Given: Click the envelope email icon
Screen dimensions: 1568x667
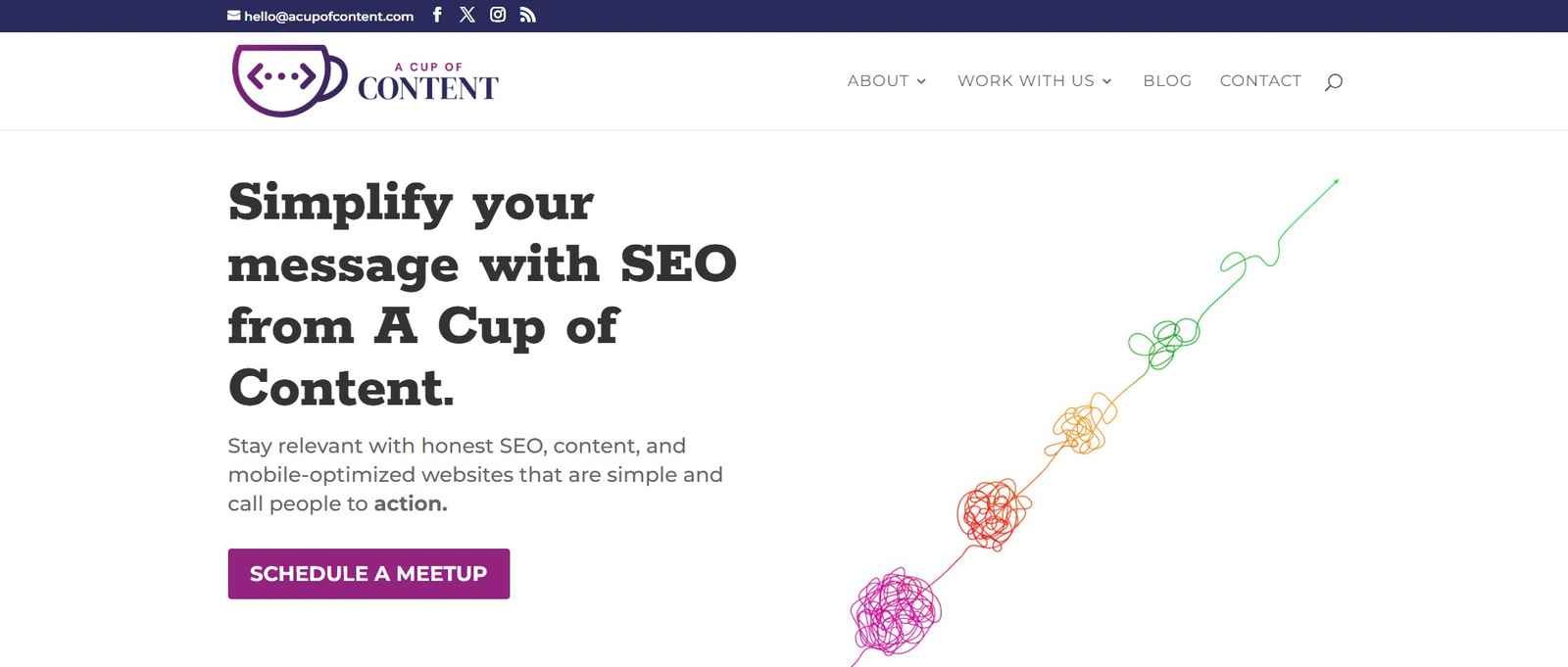Looking at the screenshot, I should pyautogui.click(x=234, y=16).
